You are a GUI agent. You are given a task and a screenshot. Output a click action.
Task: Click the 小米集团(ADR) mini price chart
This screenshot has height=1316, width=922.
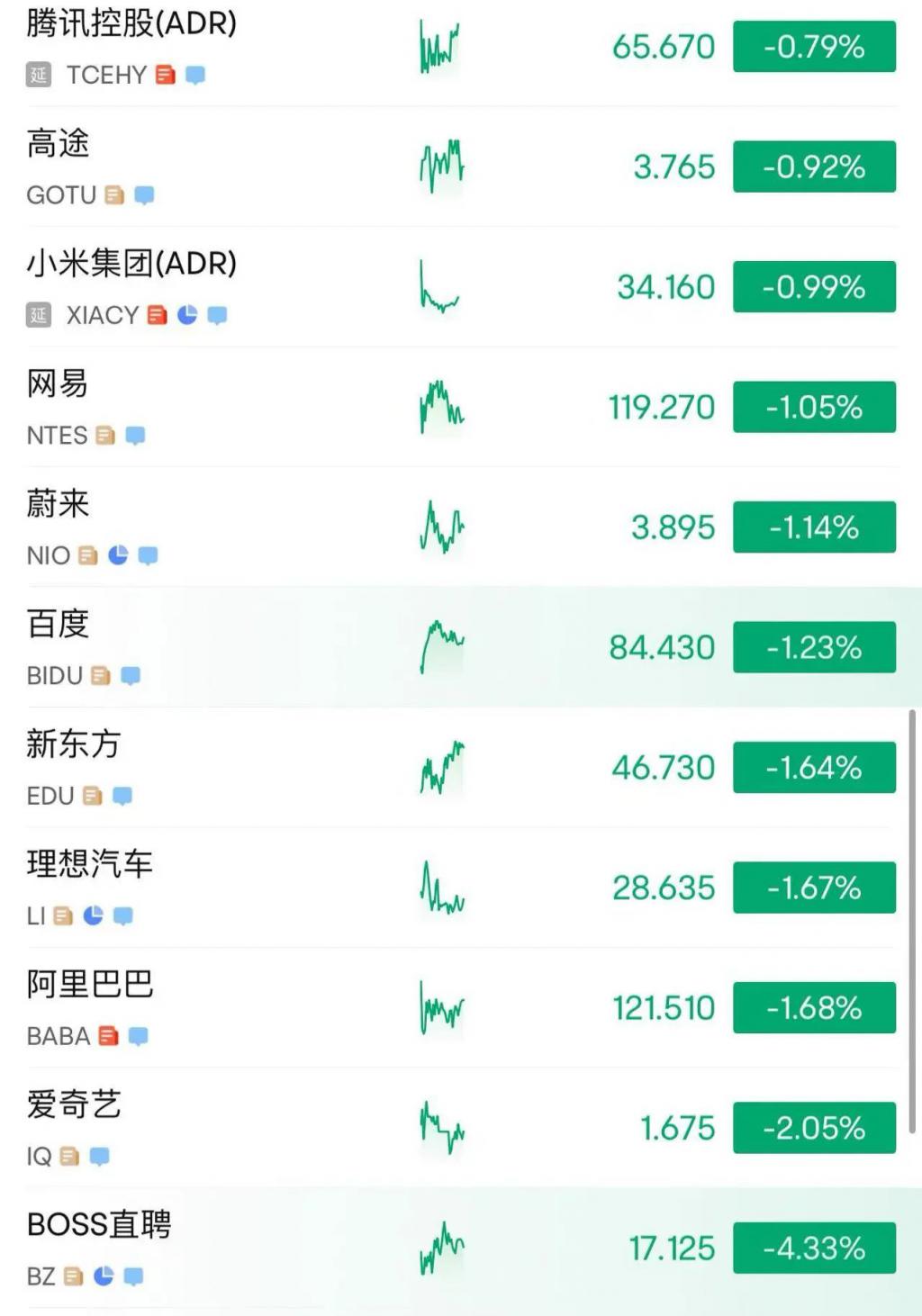[x=439, y=287]
